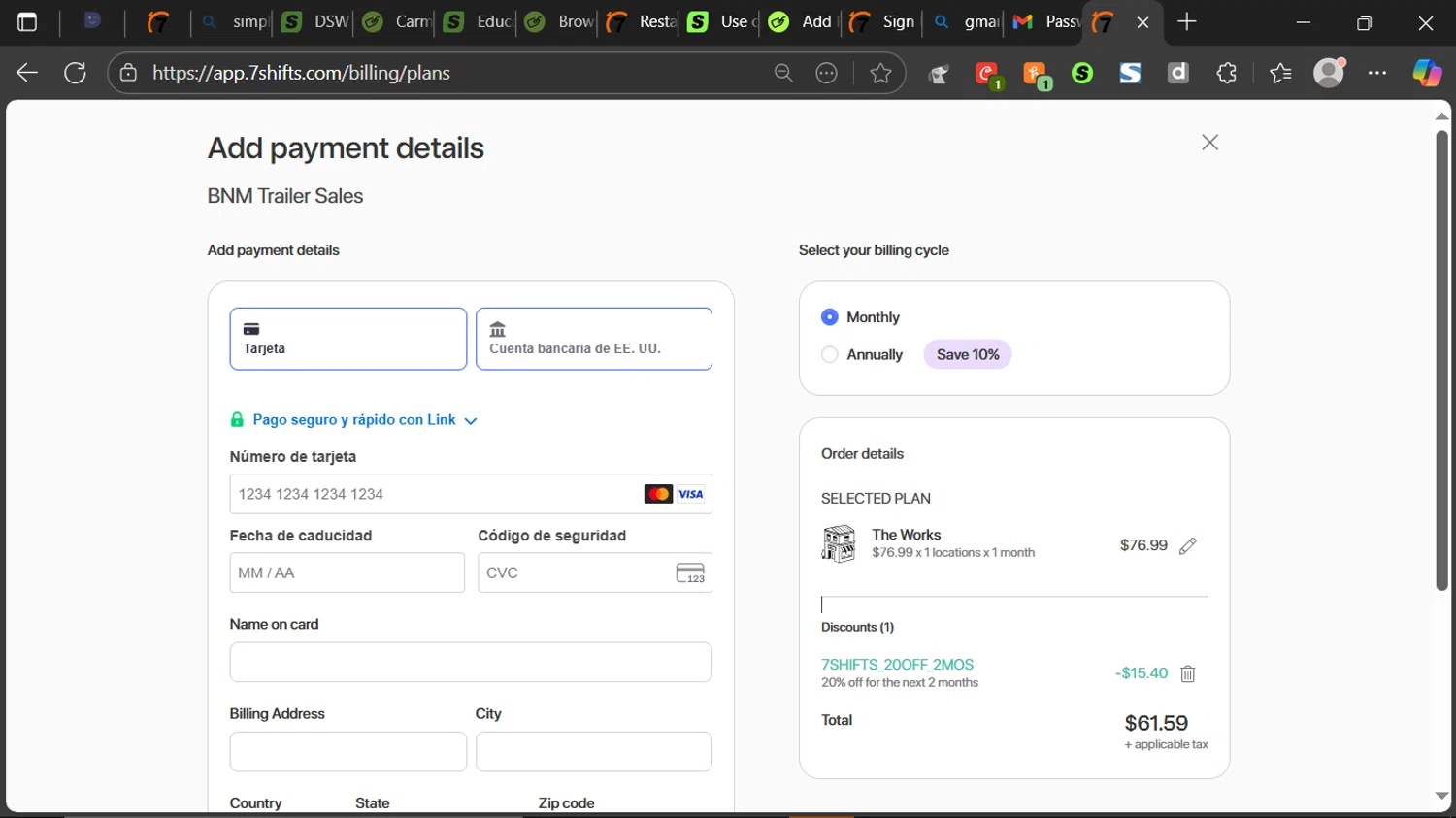
Task: Switch to the gmai search tab
Action: [965, 22]
